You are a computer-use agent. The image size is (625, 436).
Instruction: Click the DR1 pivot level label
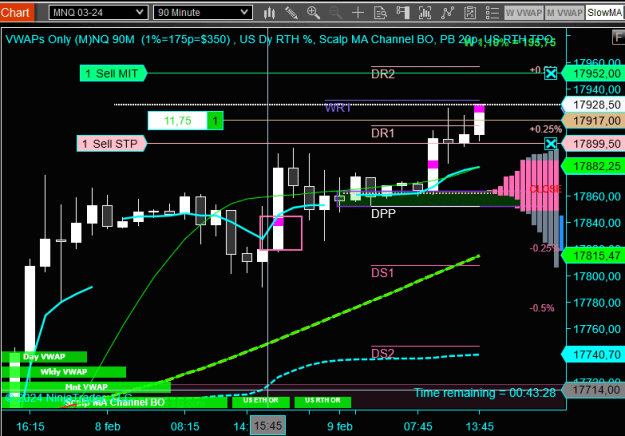pyautogui.click(x=383, y=133)
